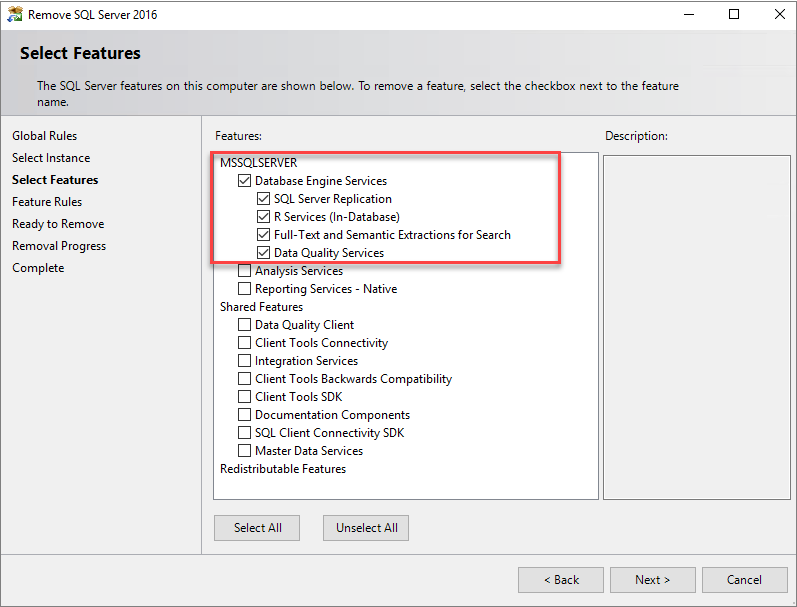The image size is (797, 607).
Task: Select SQL Client Connectivity SDK checkbox
Action: (244, 432)
